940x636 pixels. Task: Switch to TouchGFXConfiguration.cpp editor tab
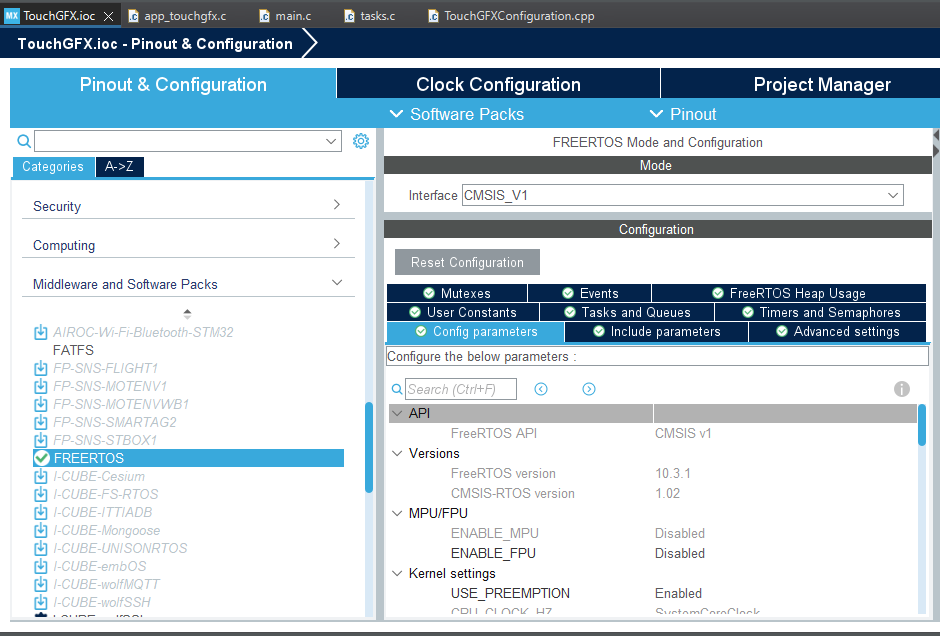(511, 16)
